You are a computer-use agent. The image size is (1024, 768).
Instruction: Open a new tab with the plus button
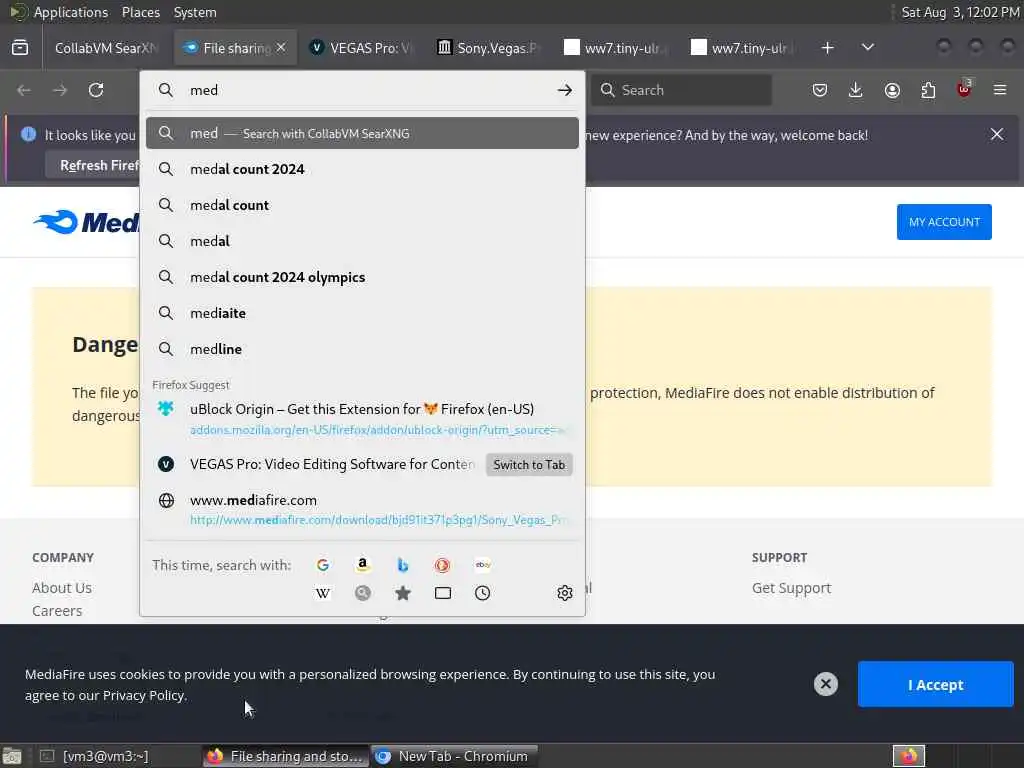827,48
